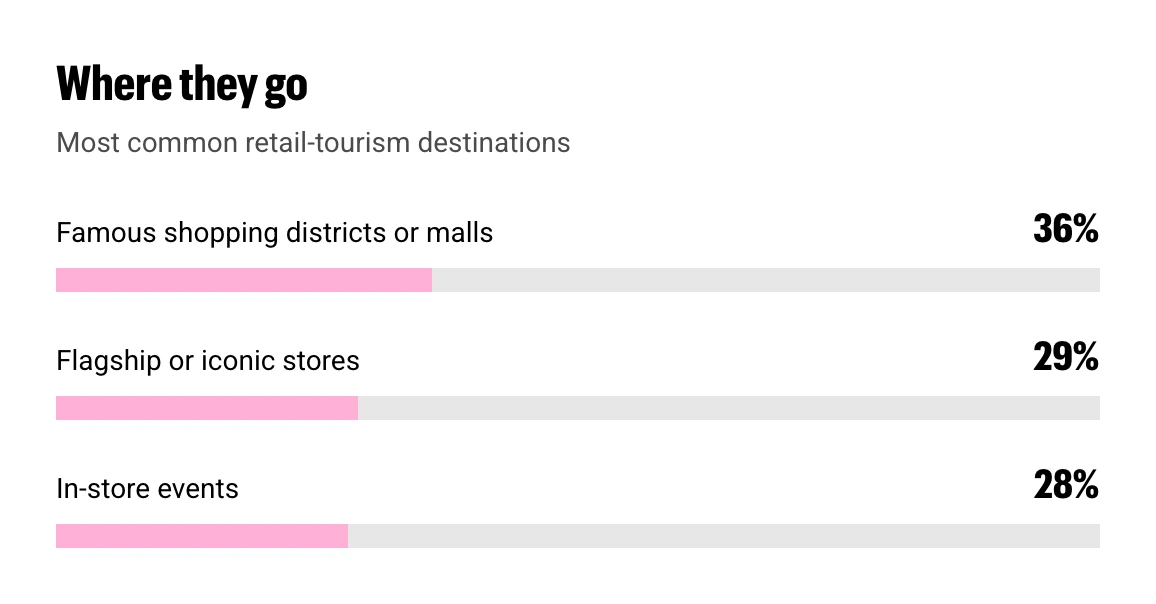Click the 36% value

[1066, 229]
